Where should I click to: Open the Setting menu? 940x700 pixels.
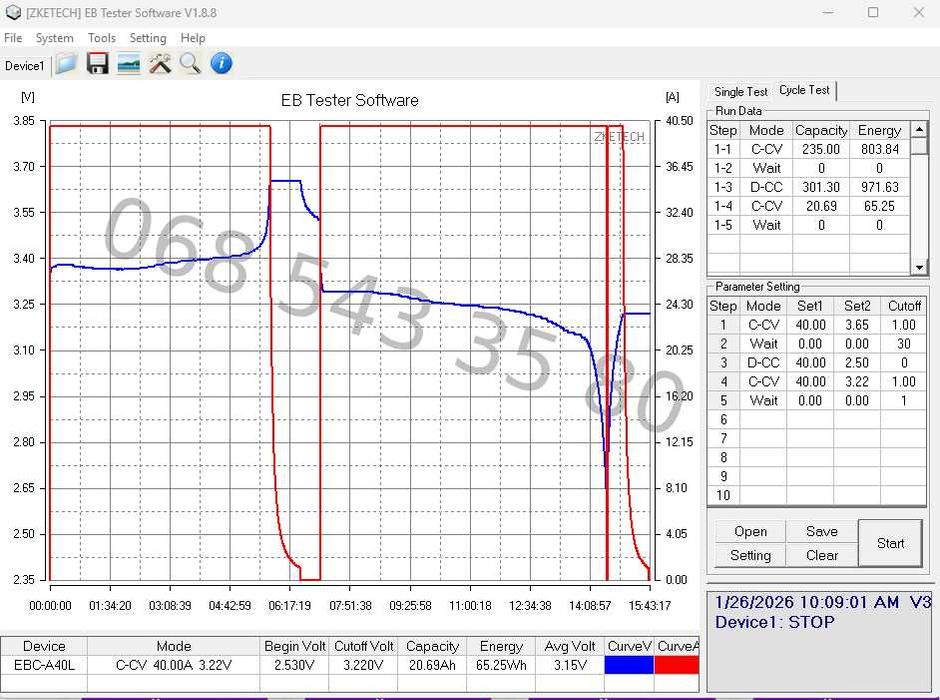[148, 38]
